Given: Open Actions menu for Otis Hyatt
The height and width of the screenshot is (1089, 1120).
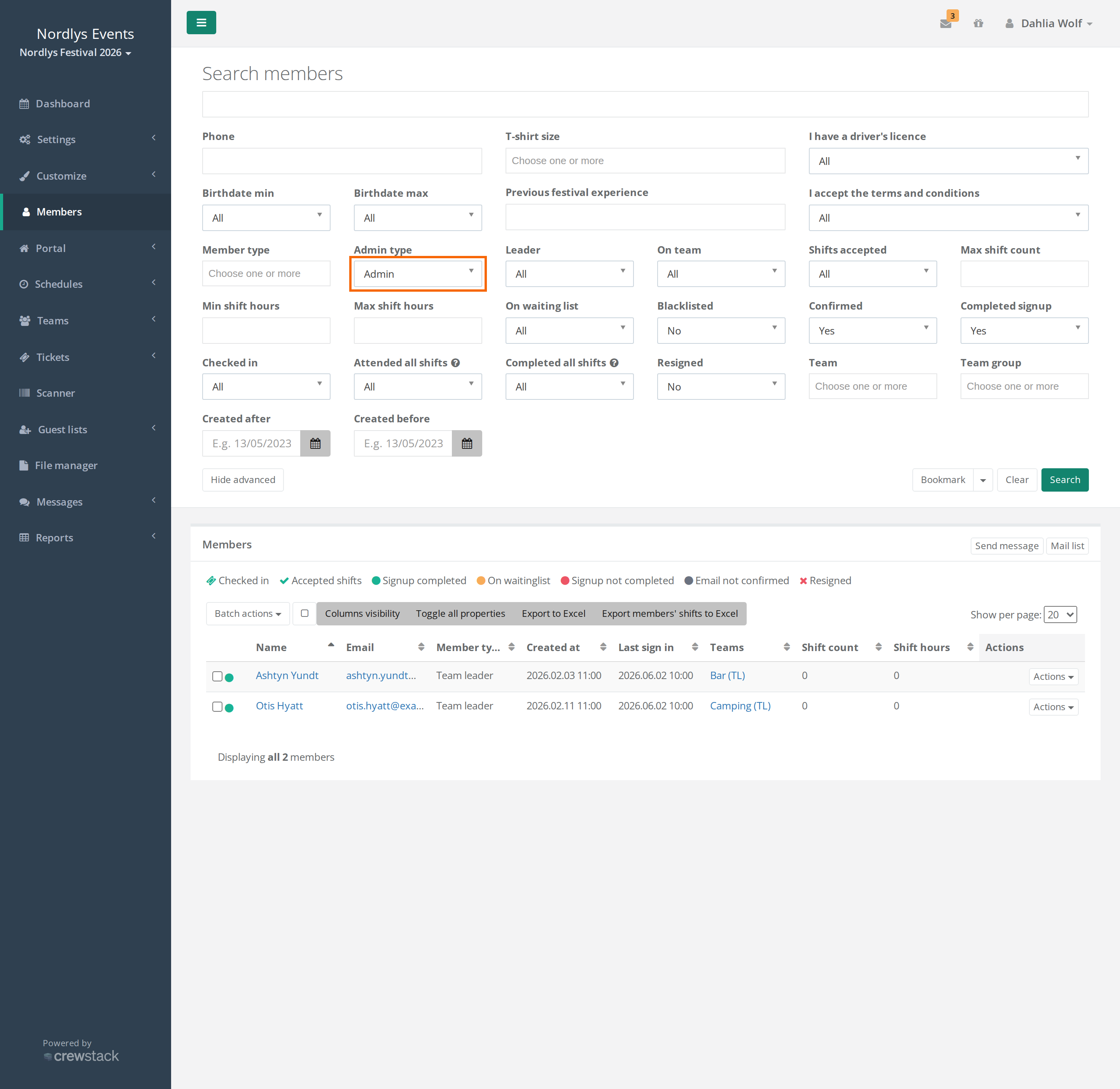Looking at the screenshot, I should pos(1053,707).
